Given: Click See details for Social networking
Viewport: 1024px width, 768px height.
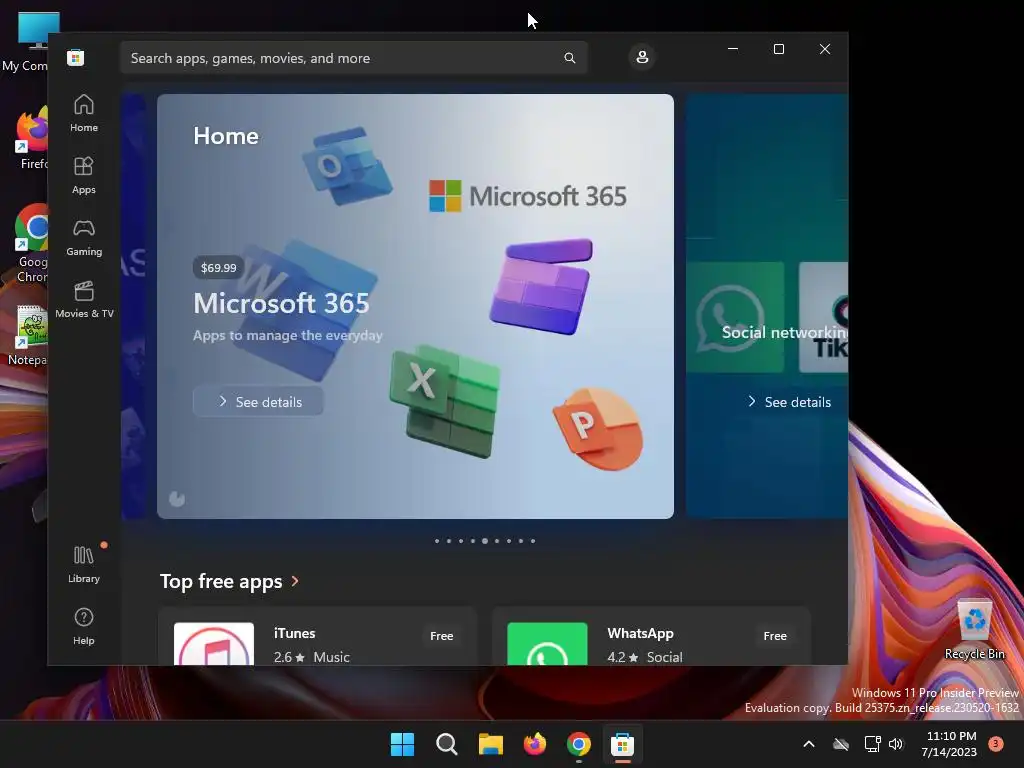Looking at the screenshot, I should coord(789,402).
